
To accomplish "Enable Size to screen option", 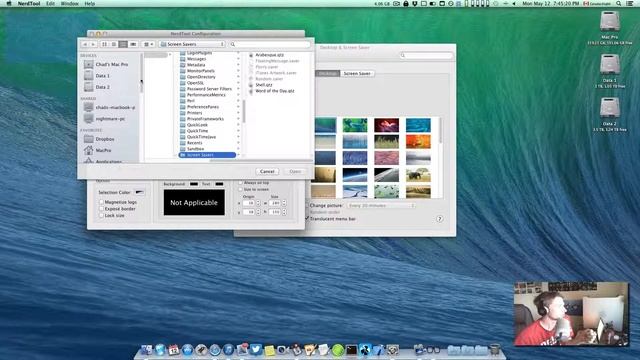I will coord(240,189).
